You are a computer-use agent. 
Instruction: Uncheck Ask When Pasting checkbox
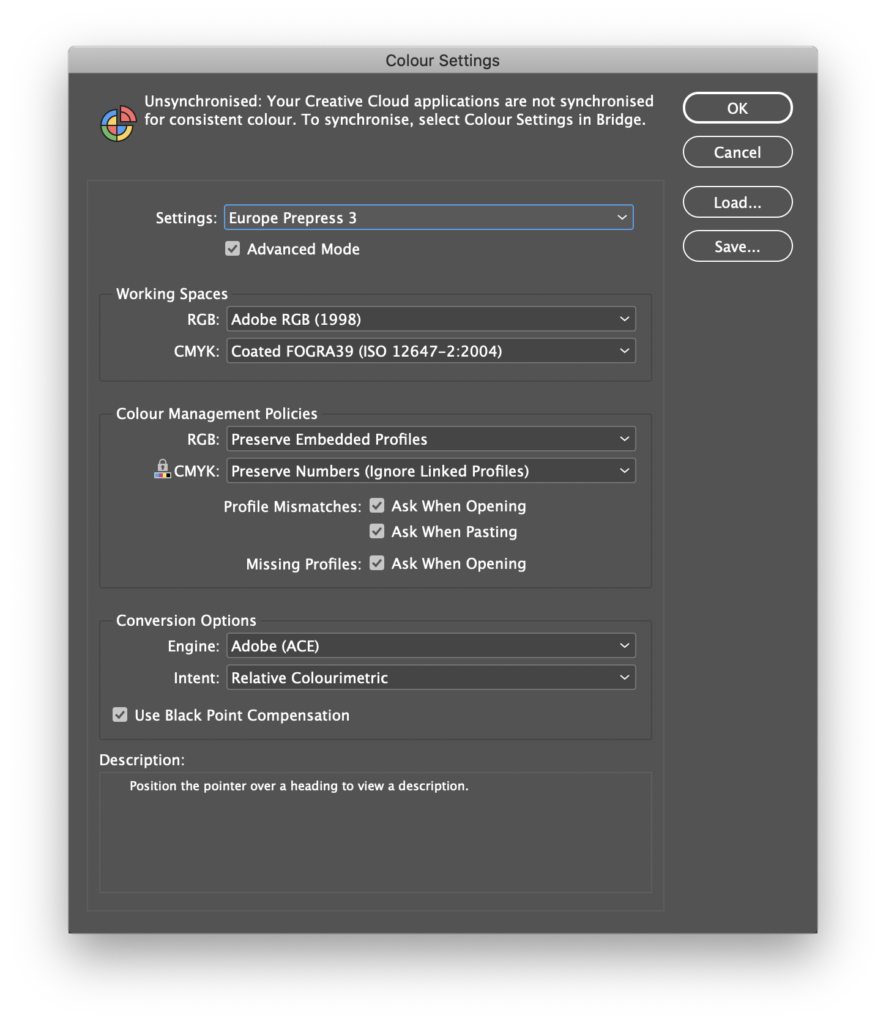[377, 531]
